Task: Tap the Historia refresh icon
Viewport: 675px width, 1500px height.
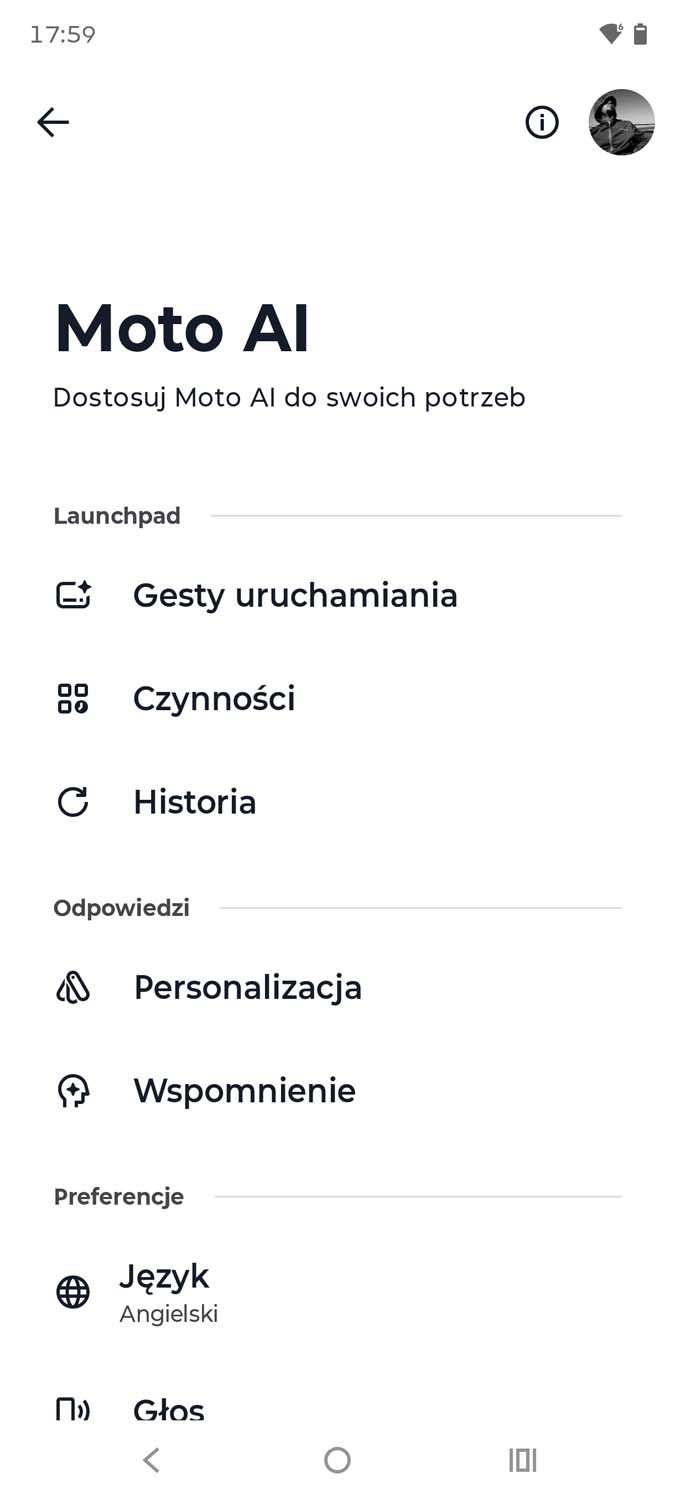Action: [73, 802]
